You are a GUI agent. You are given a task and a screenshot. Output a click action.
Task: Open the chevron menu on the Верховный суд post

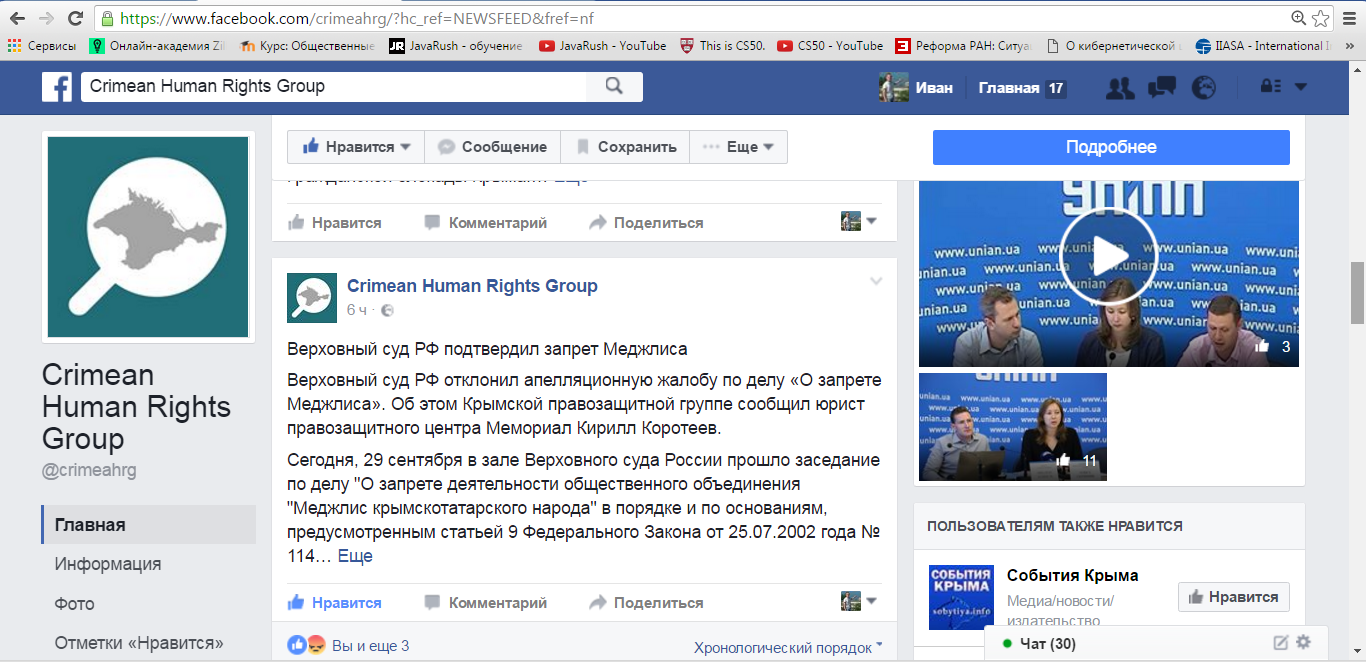coord(876,282)
